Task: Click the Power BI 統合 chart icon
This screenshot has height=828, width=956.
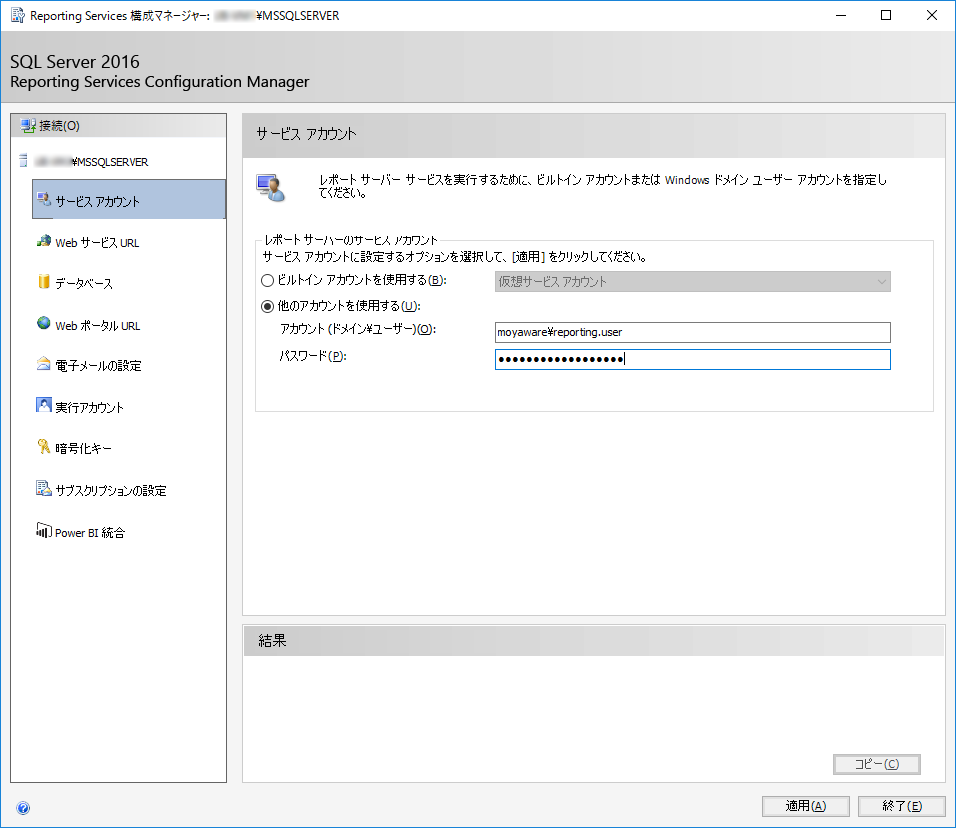Action: click(x=43, y=530)
